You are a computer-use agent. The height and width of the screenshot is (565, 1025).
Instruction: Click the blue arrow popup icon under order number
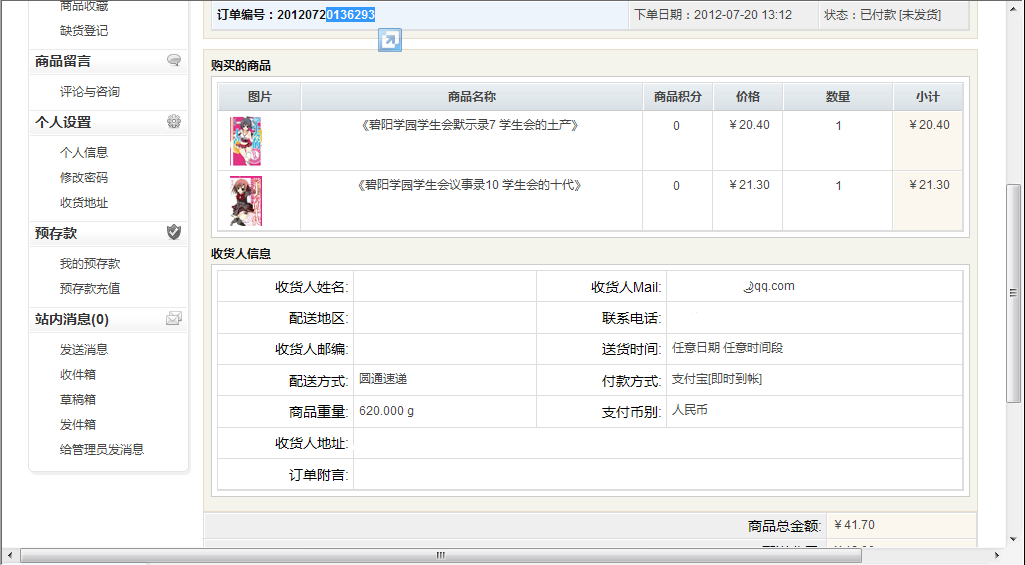(x=390, y=41)
